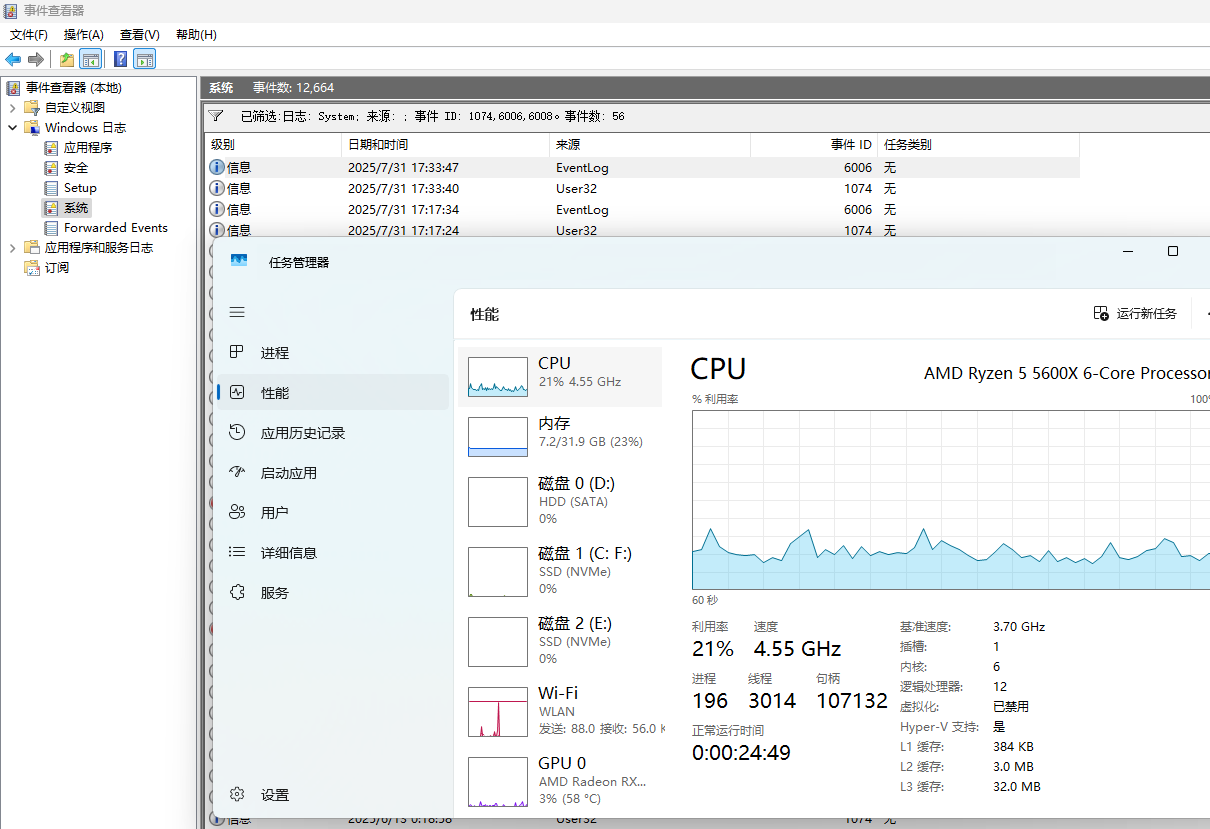Click the Back arrow in Event Viewer toolbar
The height and width of the screenshot is (829, 1210).
click(13, 59)
